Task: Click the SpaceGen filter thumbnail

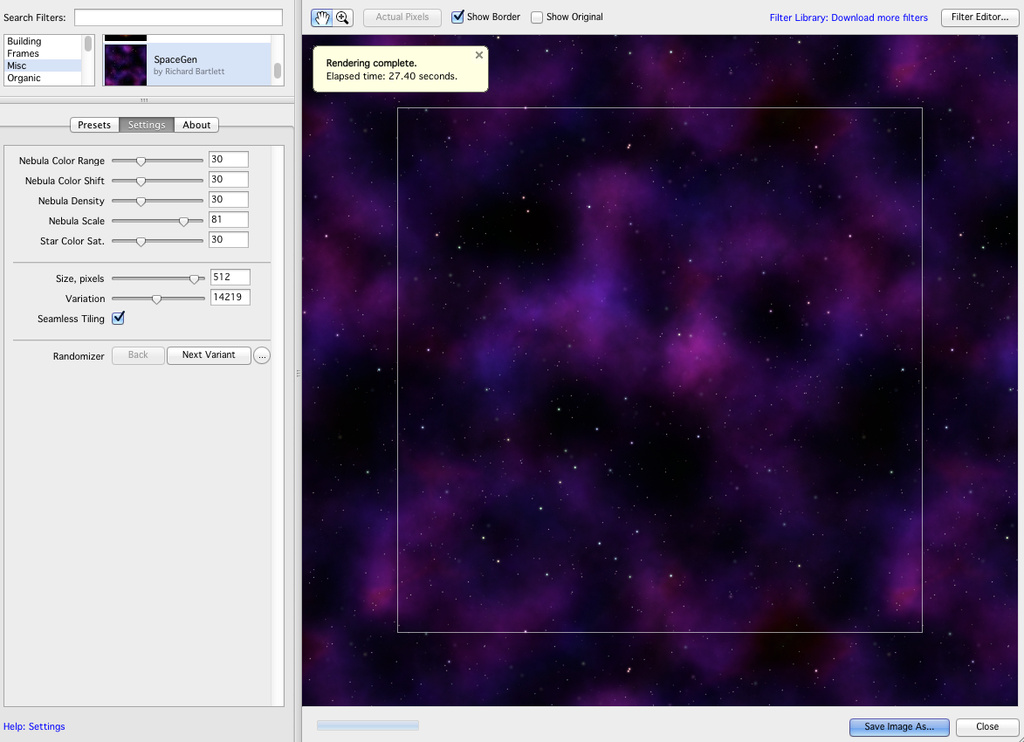Action: tap(126, 65)
